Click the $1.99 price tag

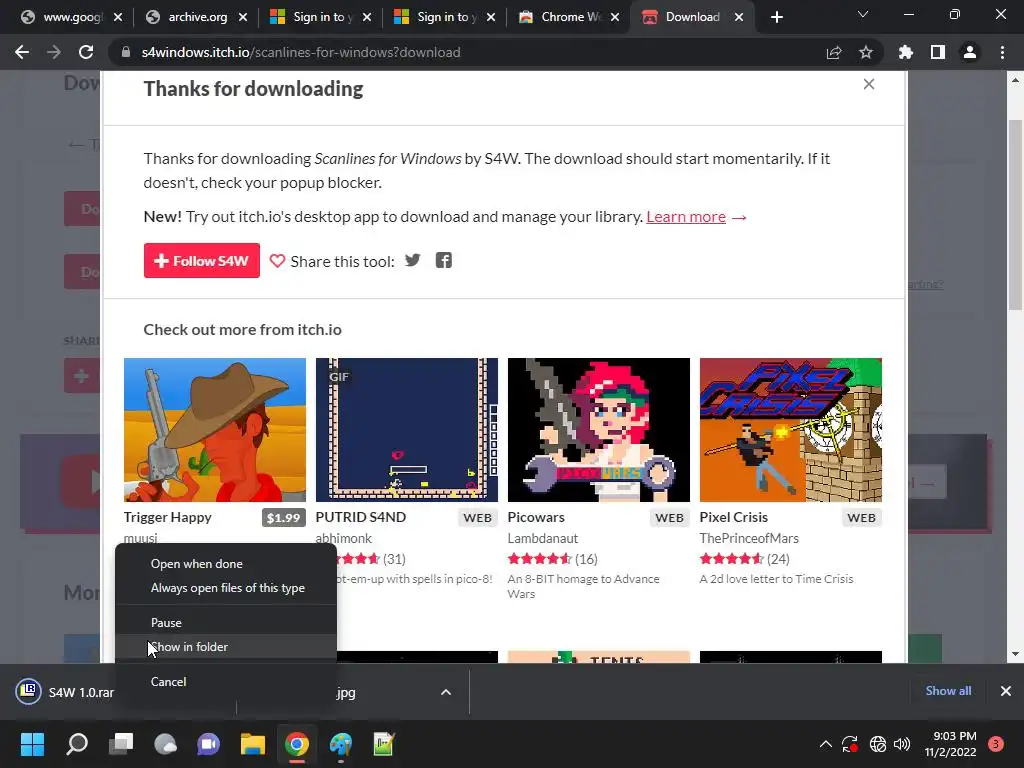pos(283,518)
